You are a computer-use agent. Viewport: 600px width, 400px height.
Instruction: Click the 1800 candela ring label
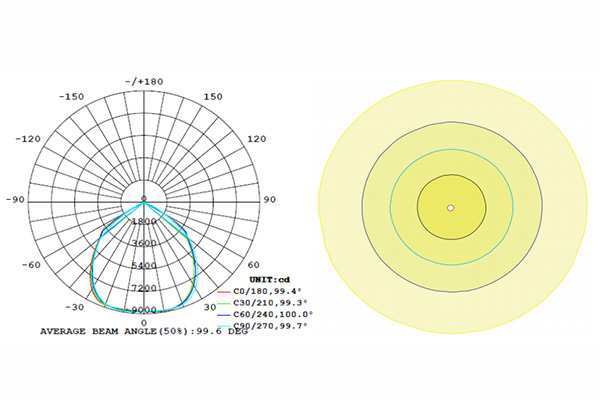click(x=143, y=222)
